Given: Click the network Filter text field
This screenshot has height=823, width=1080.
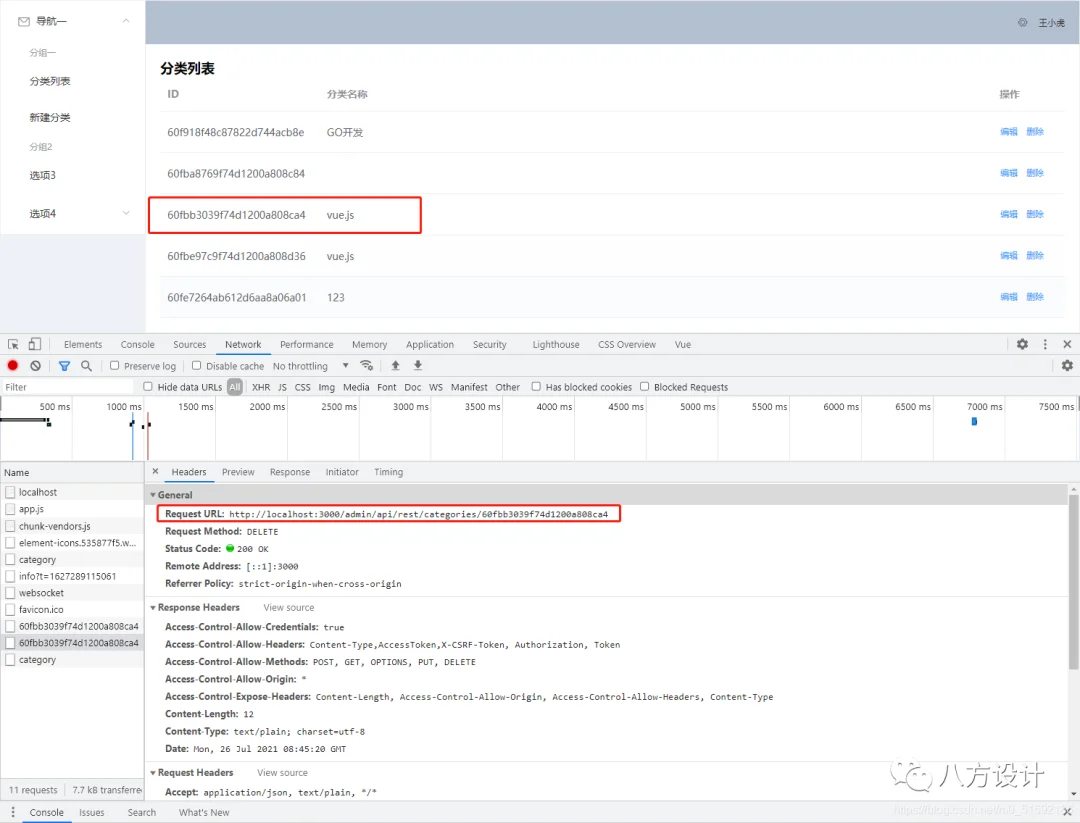Looking at the screenshot, I should [x=69, y=387].
